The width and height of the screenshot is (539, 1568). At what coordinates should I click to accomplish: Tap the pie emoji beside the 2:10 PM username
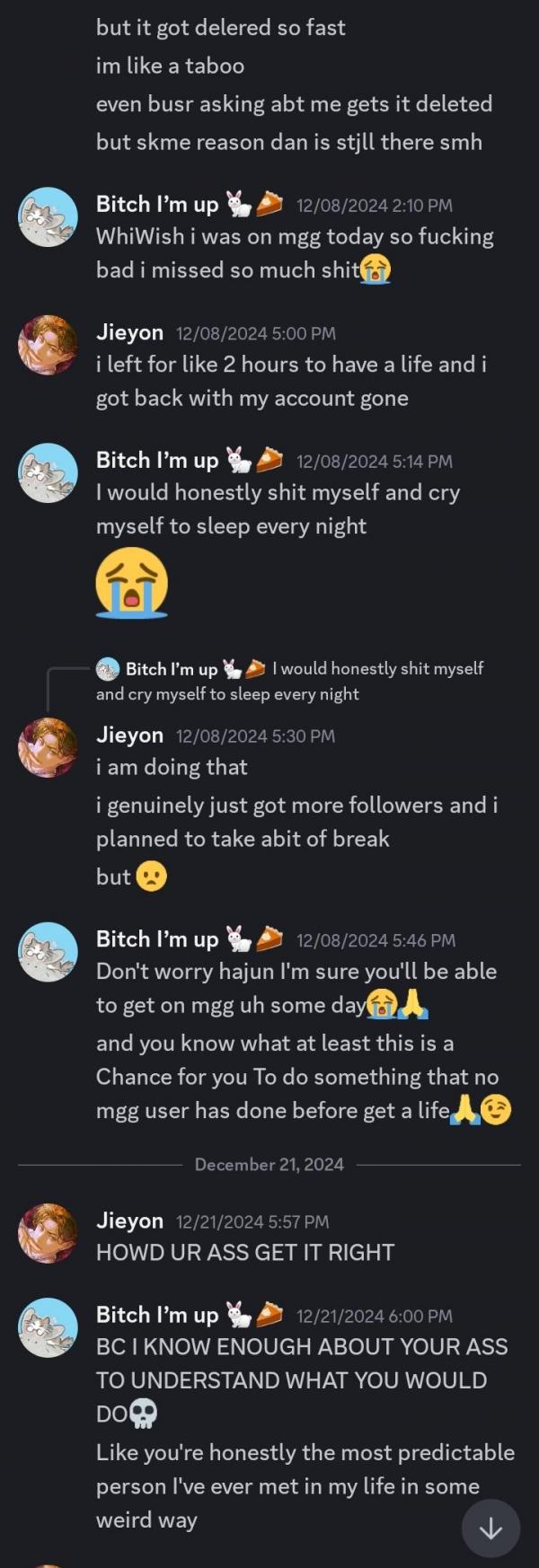[269, 205]
